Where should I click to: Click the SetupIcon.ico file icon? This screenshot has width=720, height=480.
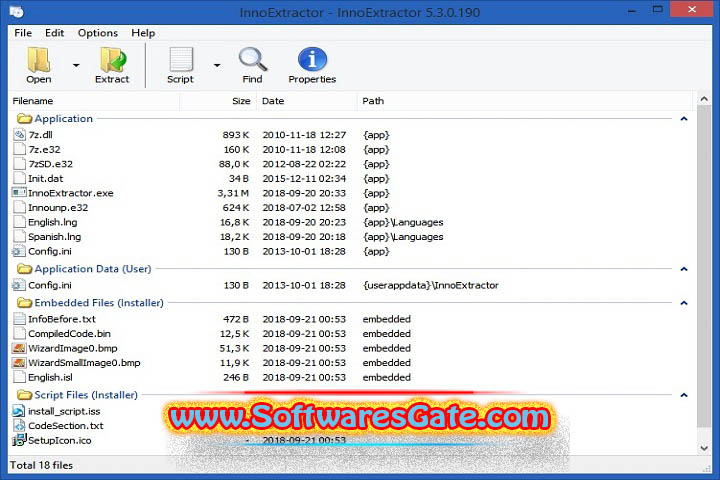pyautogui.click(x=19, y=440)
